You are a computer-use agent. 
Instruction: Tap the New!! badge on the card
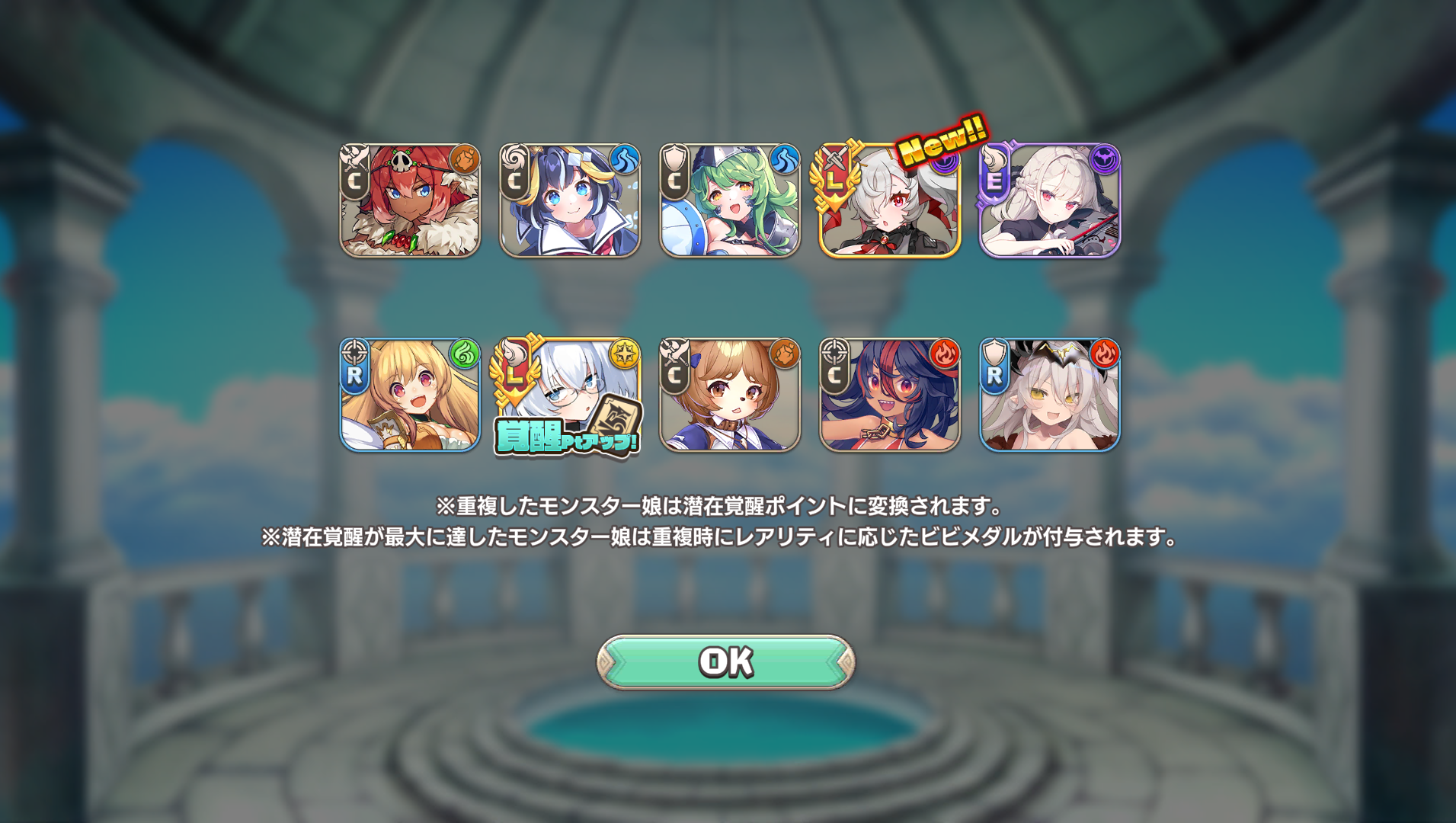[943, 140]
